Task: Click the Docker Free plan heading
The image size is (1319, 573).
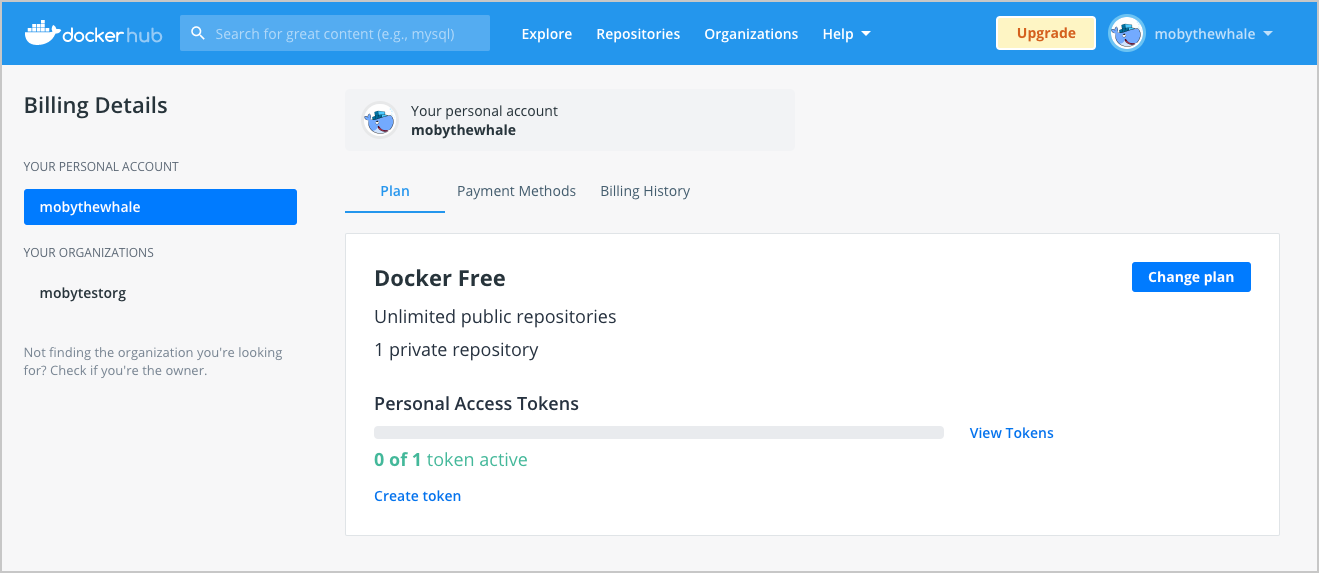Action: coord(440,278)
